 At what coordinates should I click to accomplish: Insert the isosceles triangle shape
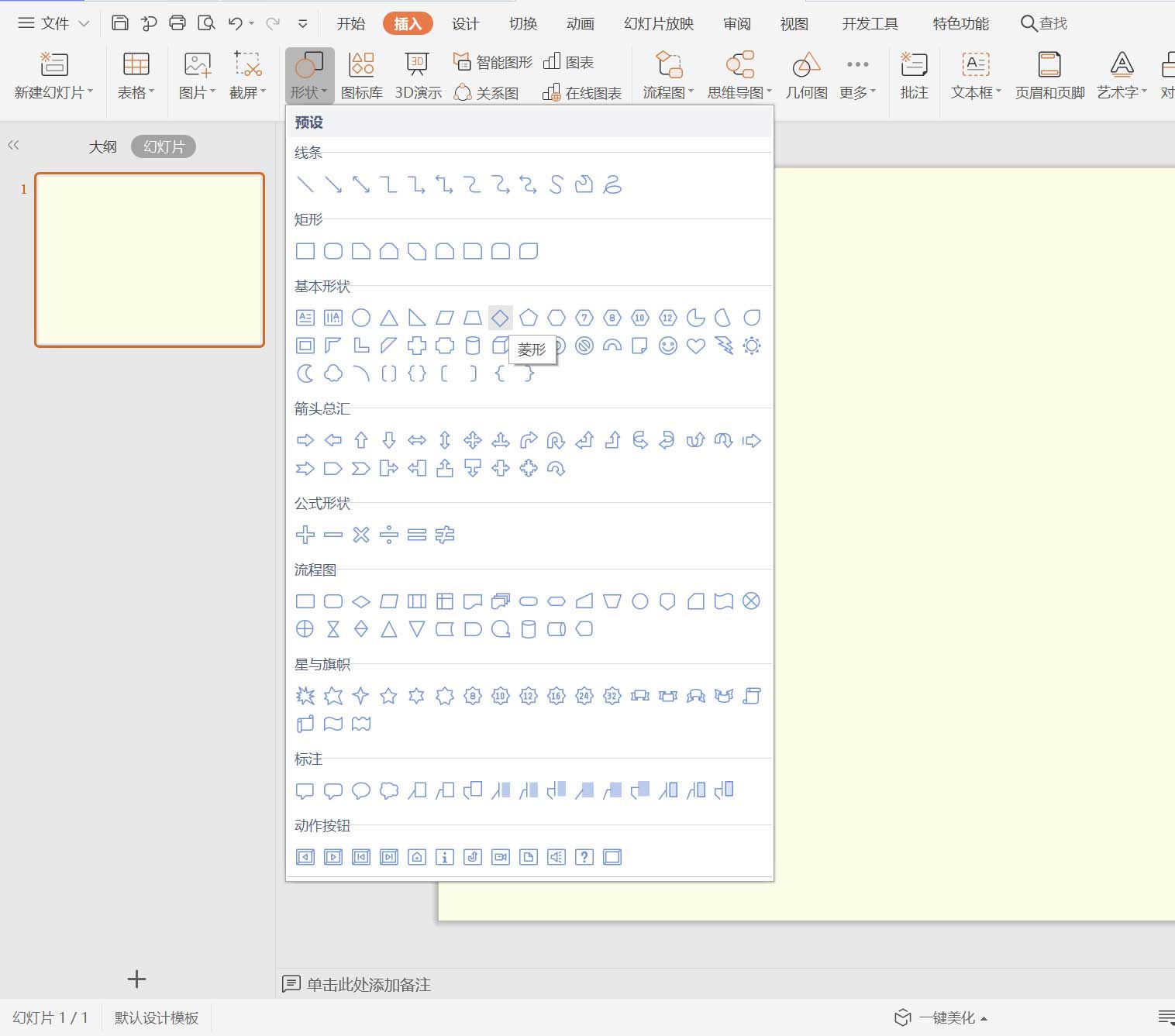tap(389, 318)
